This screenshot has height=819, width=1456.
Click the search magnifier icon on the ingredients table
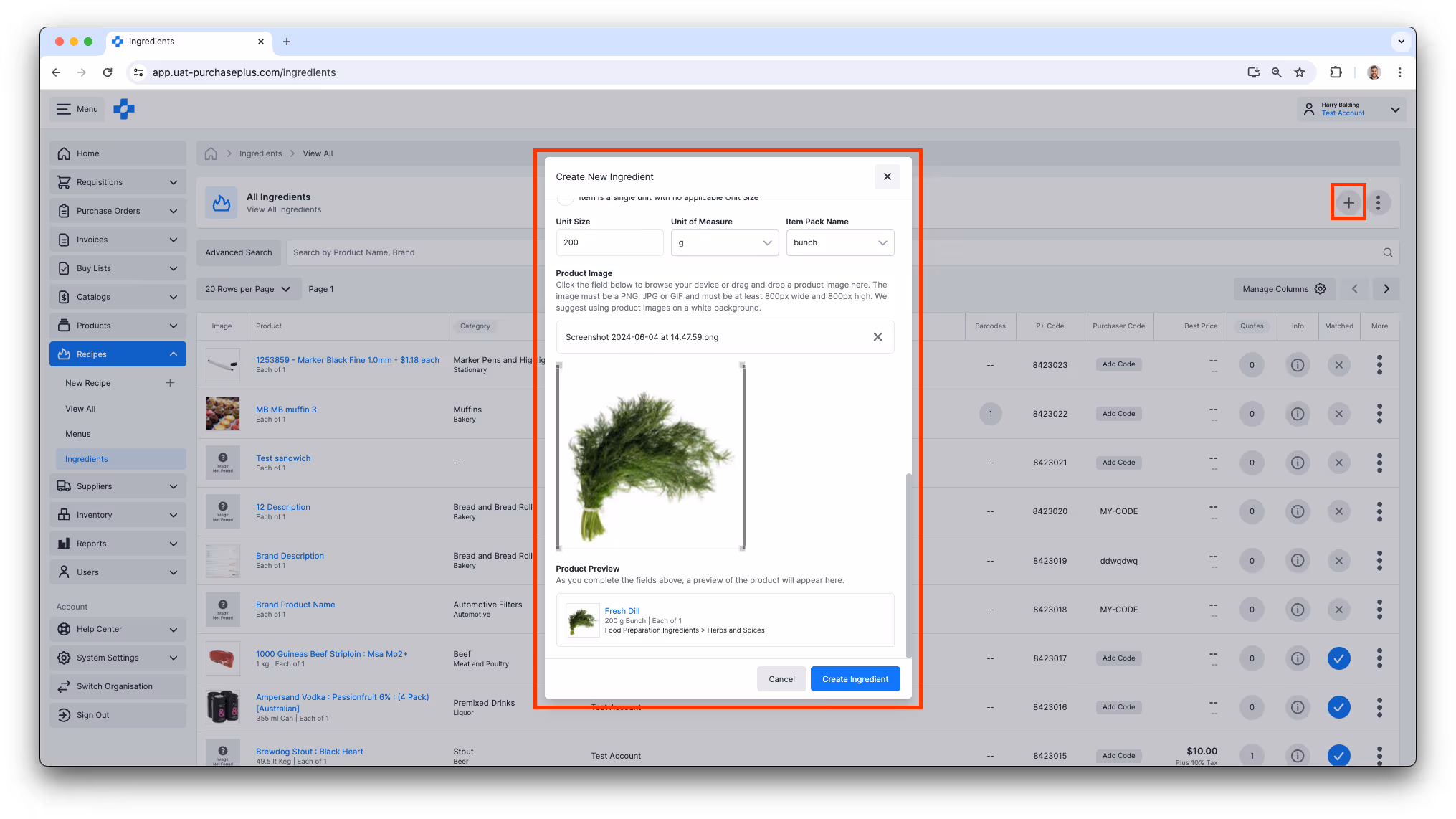point(1387,252)
